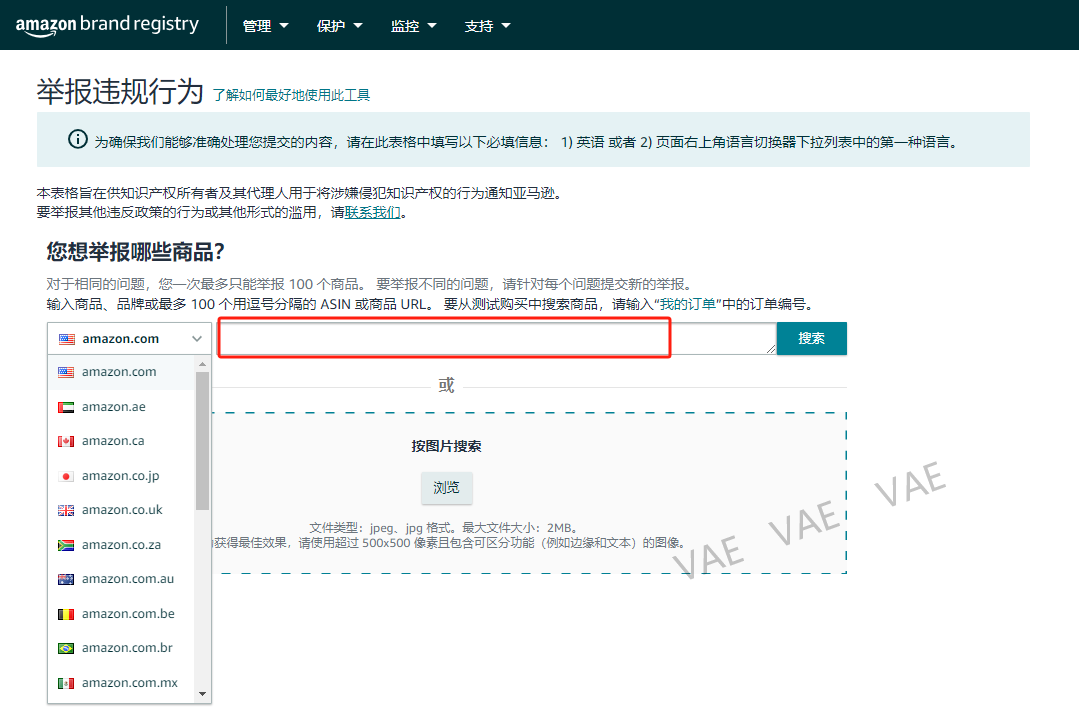
Task: Click the marketplace list scrollbar thumb
Action: point(202,441)
